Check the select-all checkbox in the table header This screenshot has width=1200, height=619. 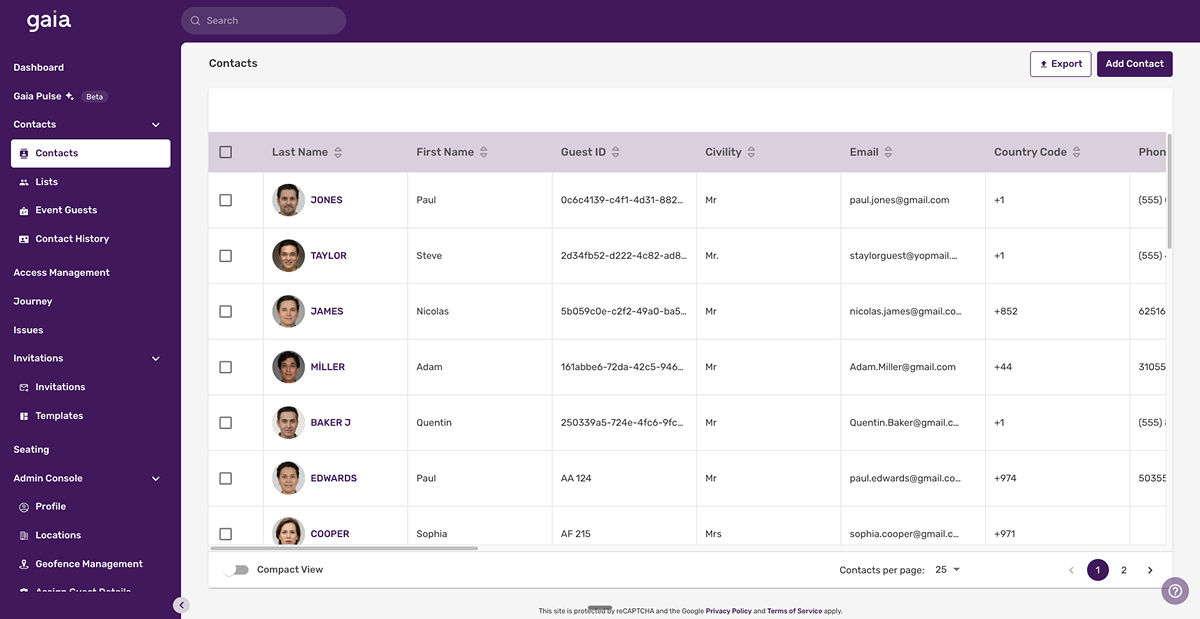click(x=225, y=151)
